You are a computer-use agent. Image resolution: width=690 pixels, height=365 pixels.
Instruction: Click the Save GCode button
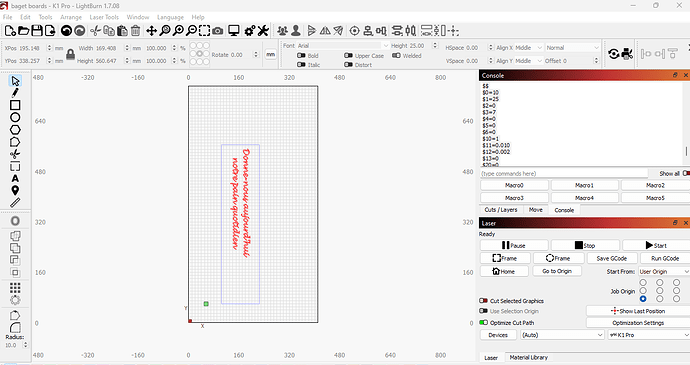(612, 258)
